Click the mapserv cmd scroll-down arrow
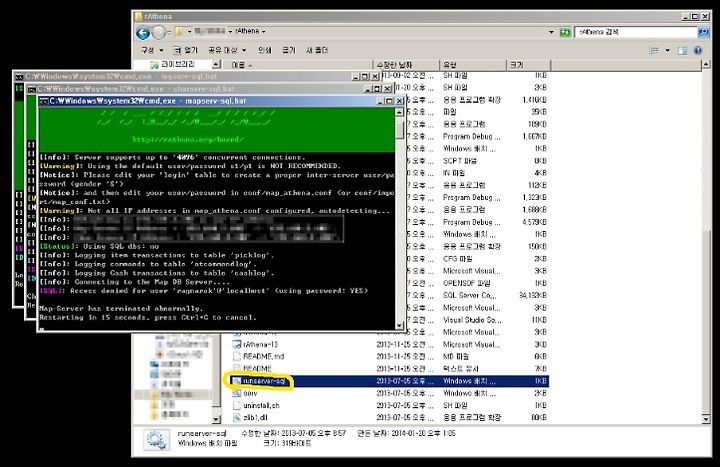 [x=399, y=325]
